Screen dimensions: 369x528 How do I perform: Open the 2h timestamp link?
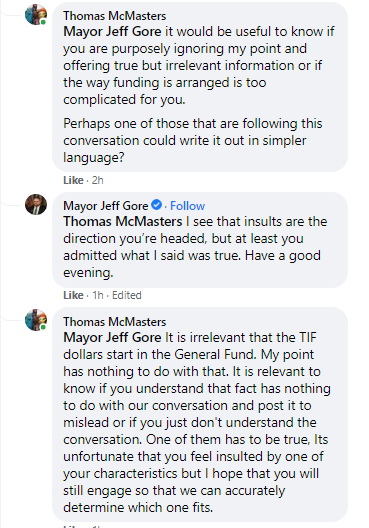point(98,180)
